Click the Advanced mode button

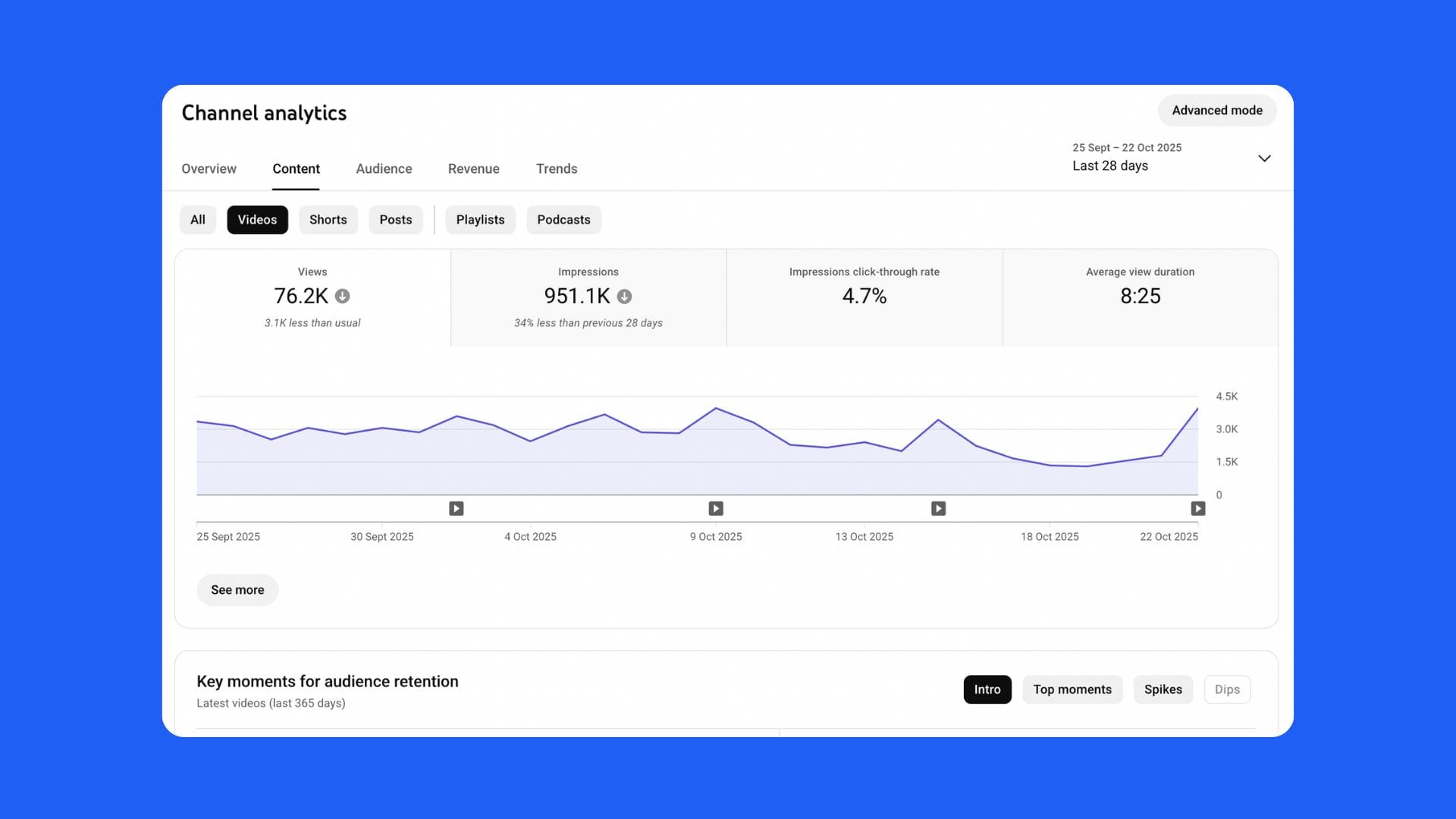pyautogui.click(x=1216, y=111)
